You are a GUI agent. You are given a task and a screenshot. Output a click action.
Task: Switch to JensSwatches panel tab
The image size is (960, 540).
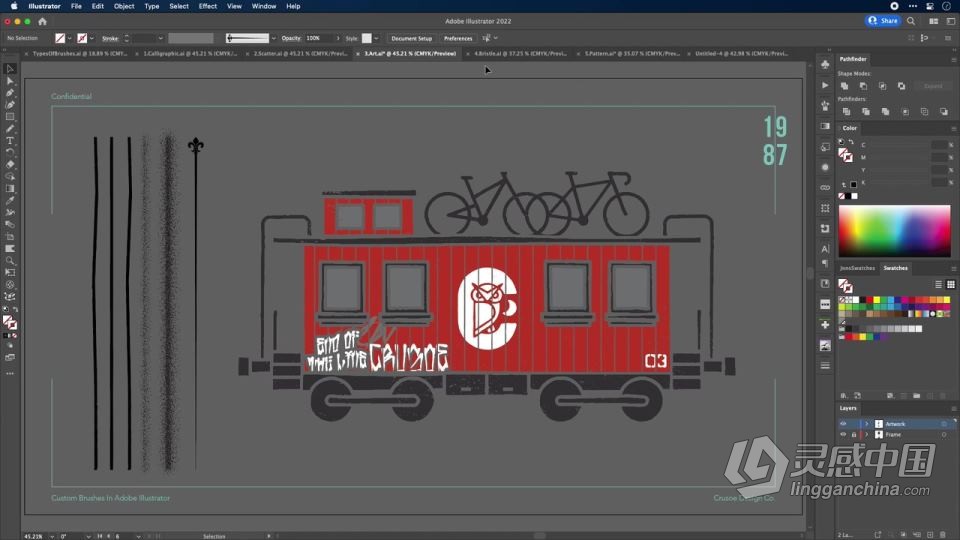pos(857,268)
